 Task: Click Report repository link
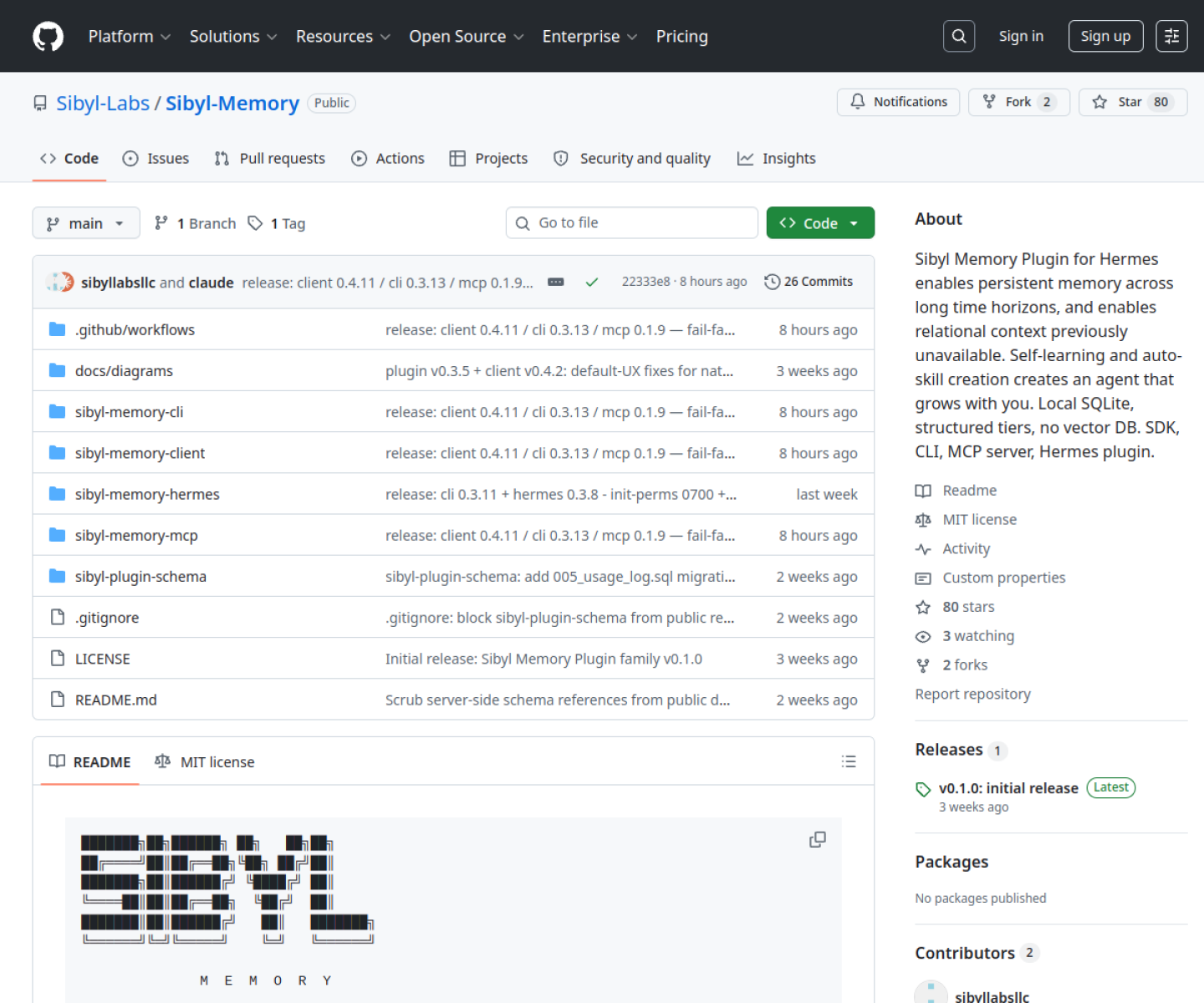(972, 694)
